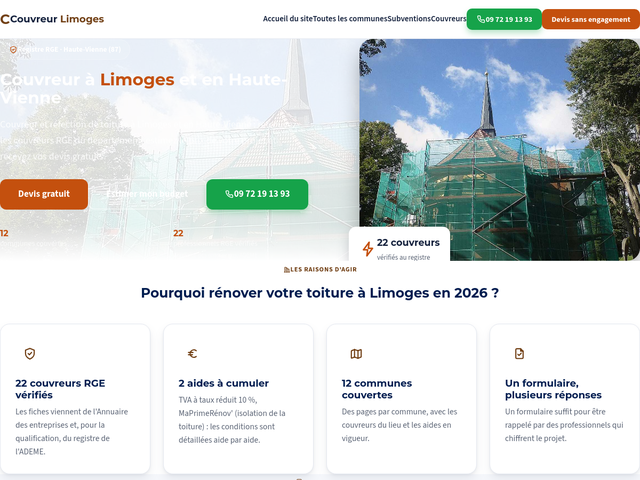Click icon beside LES RAISONS D'AGIR
The height and width of the screenshot is (480, 640).
tap(287, 269)
